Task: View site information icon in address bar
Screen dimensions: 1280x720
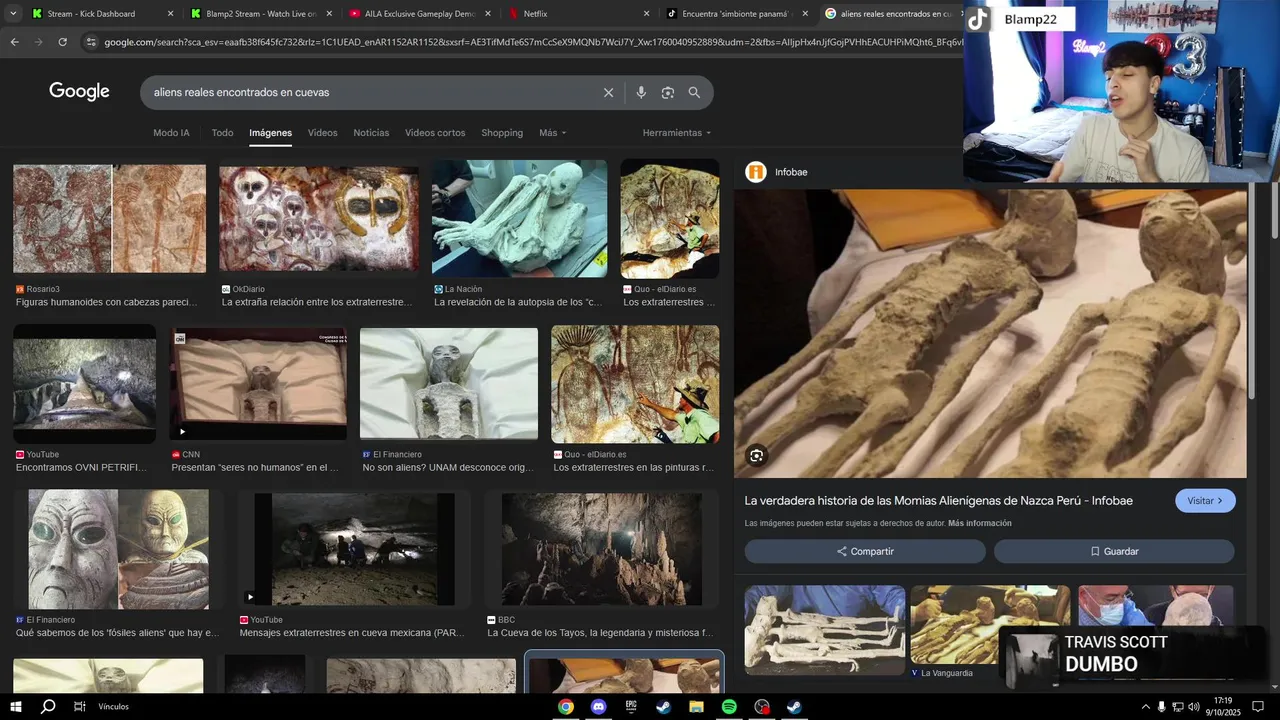Action: coord(91,42)
